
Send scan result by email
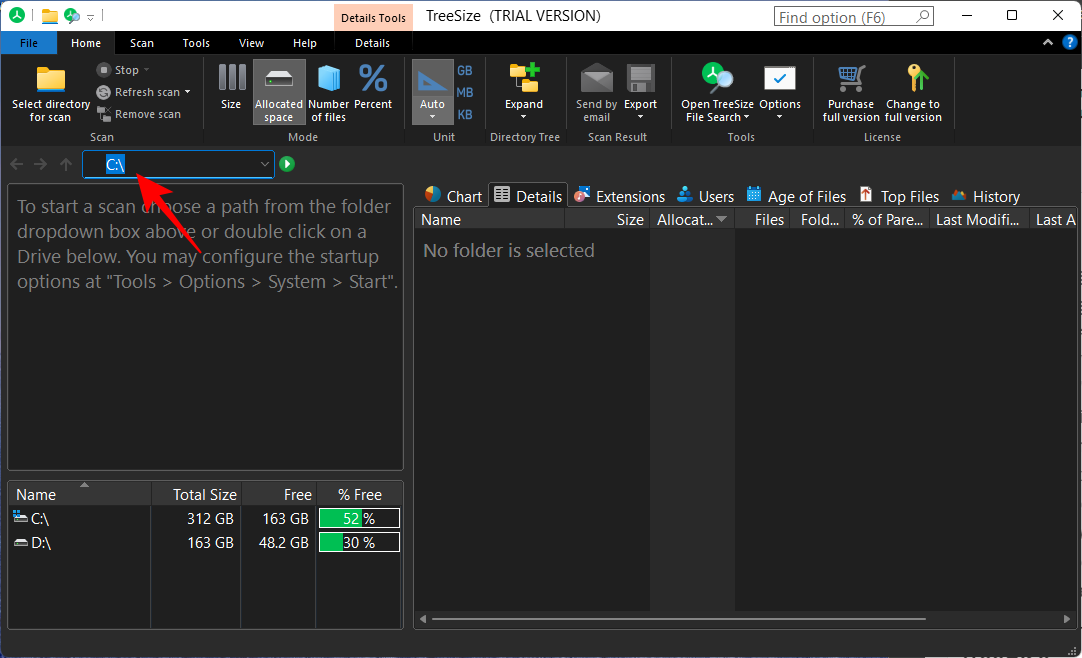[596, 92]
